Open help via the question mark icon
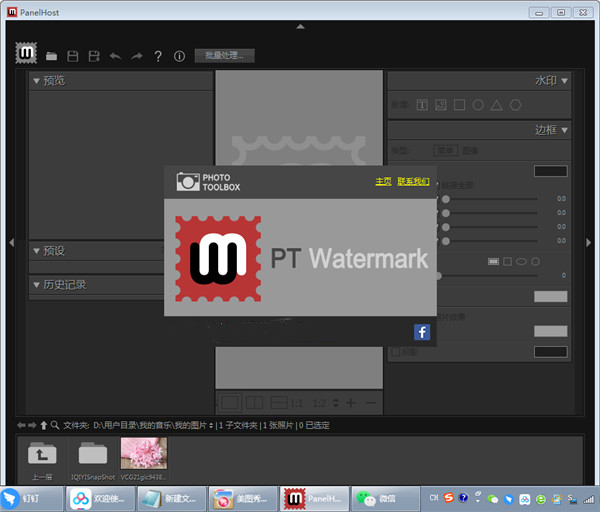The image size is (600, 512). coord(158,56)
